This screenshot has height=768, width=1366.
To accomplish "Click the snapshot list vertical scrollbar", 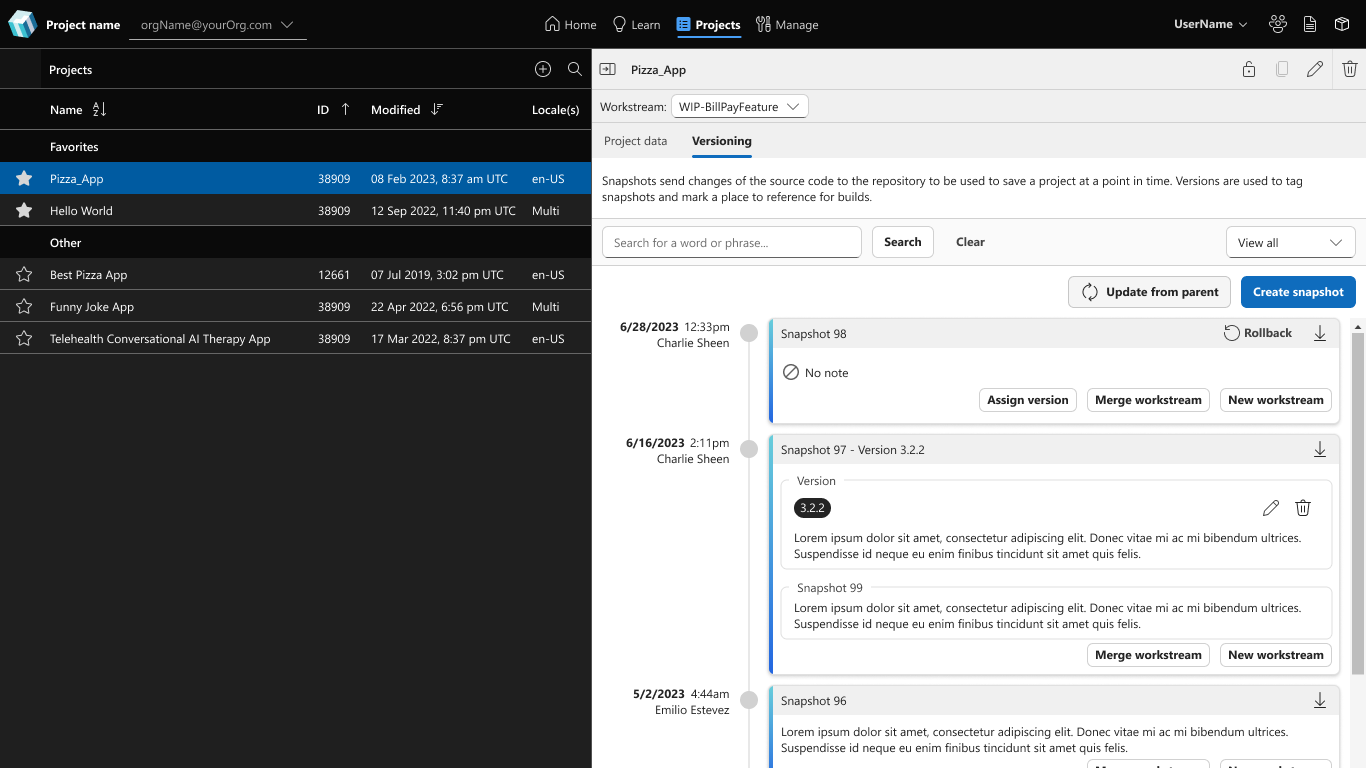I will 1358,503.
